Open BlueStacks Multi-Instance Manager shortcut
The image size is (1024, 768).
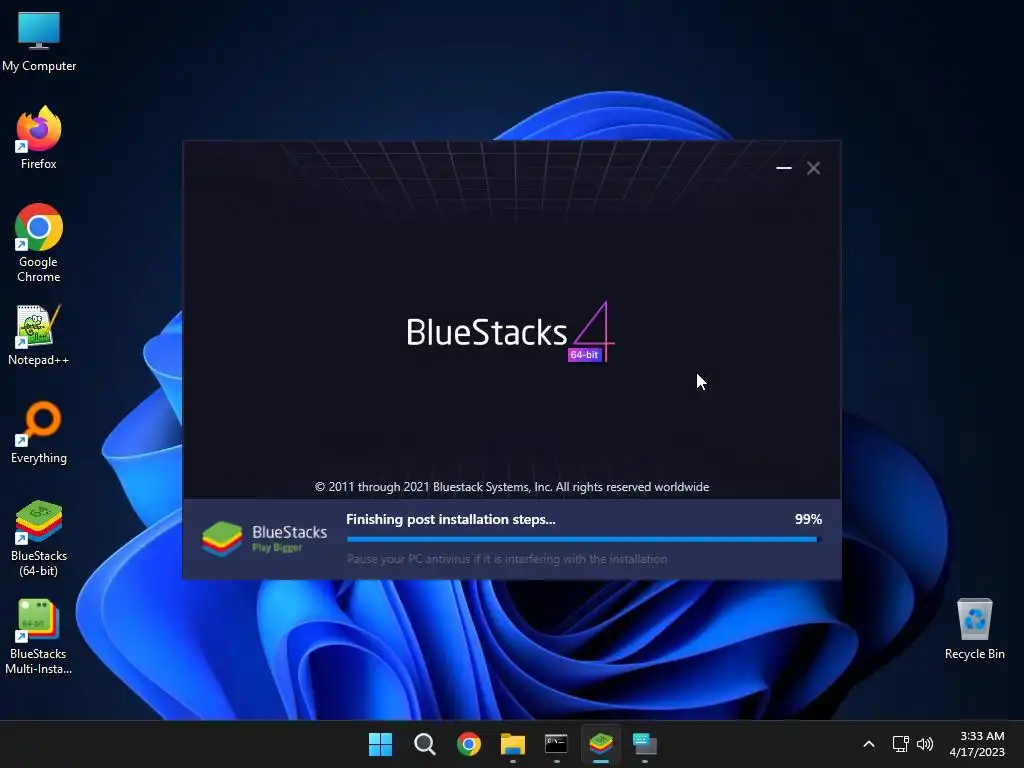point(39,636)
